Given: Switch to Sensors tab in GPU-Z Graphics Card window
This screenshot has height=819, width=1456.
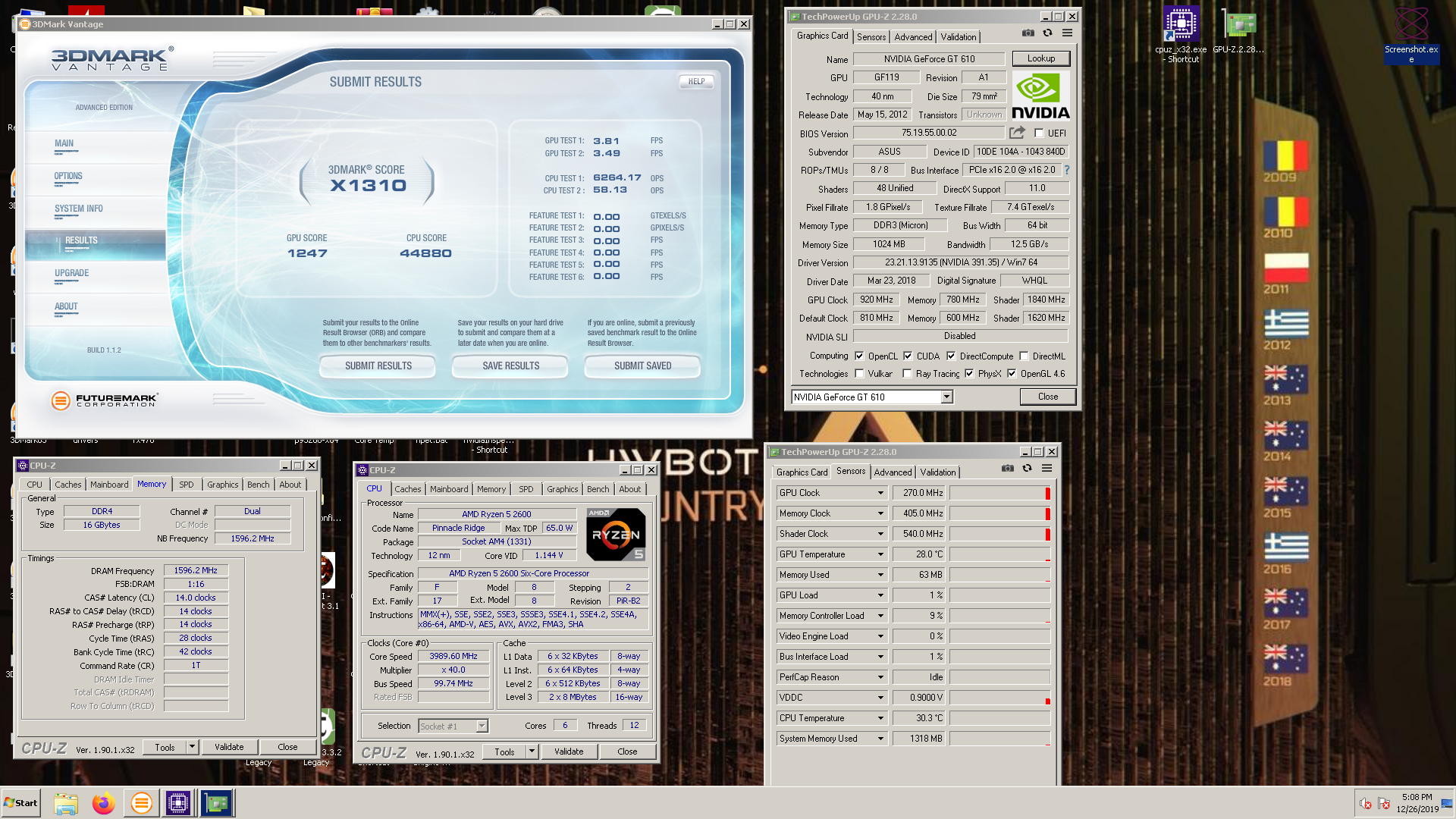Looking at the screenshot, I should click(871, 37).
